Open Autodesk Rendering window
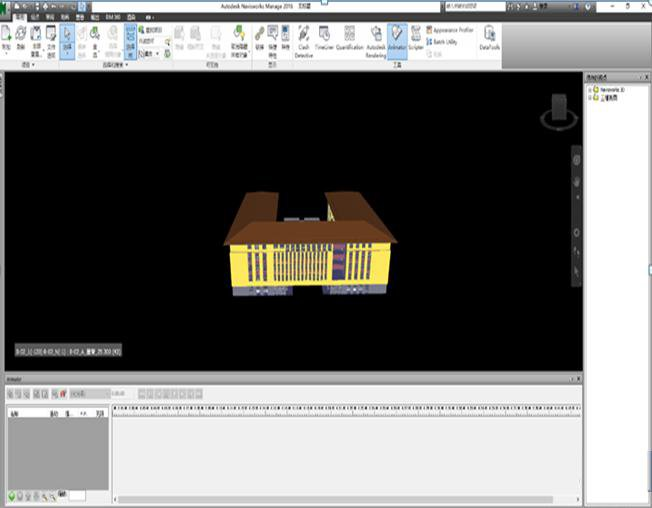 [x=376, y=42]
